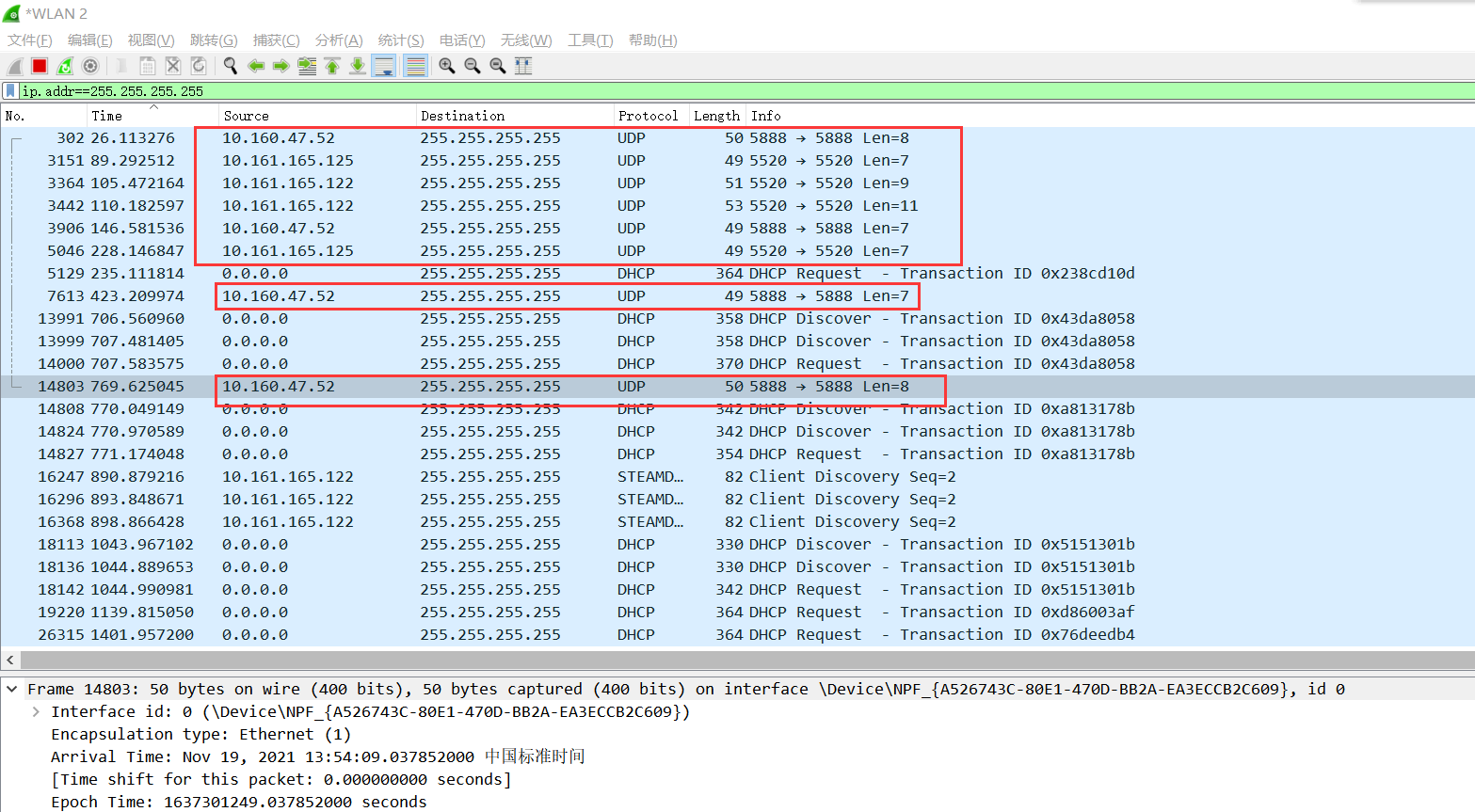Open the 视图(V) menu
Screen dimensions: 1475x812
[x=151, y=40]
